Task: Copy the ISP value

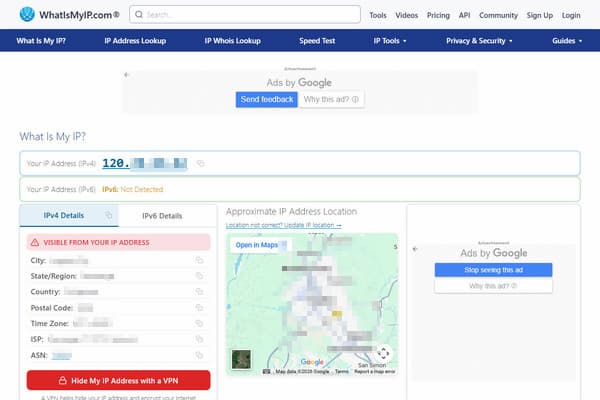Action: point(199,339)
